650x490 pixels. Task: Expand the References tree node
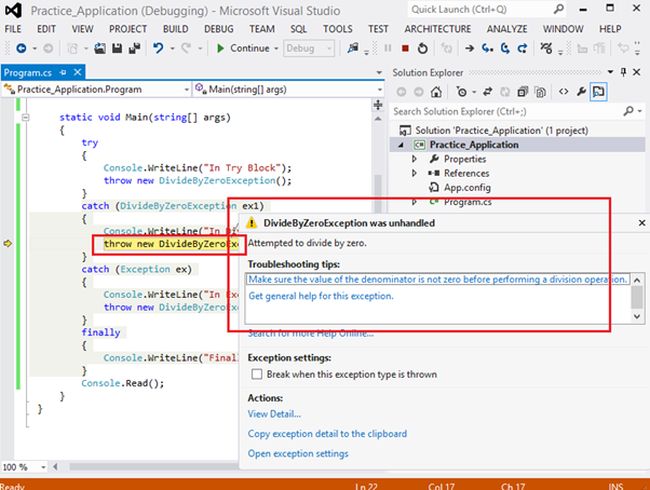(x=414, y=173)
